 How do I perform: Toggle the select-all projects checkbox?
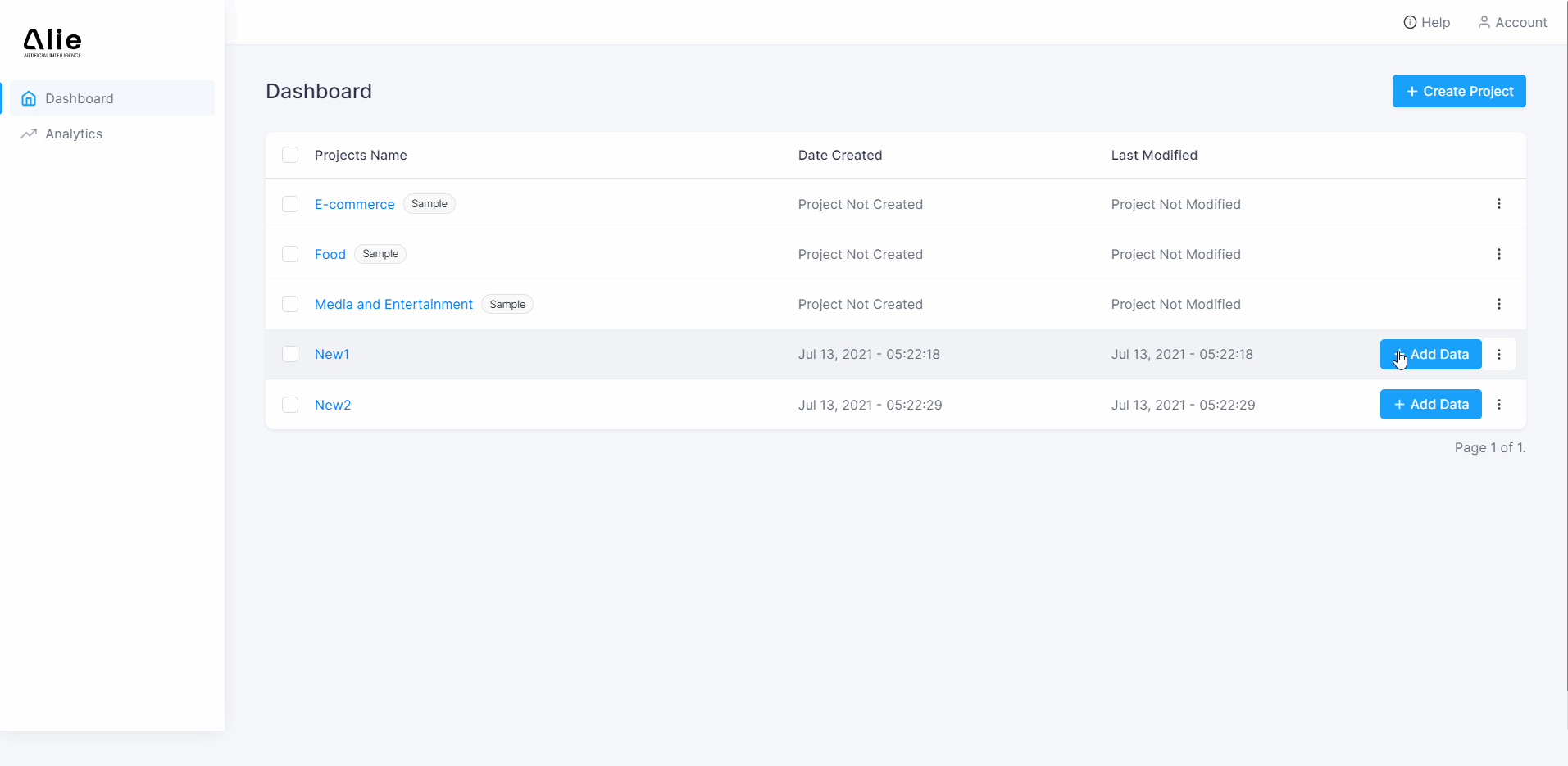click(x=290, y=155)
